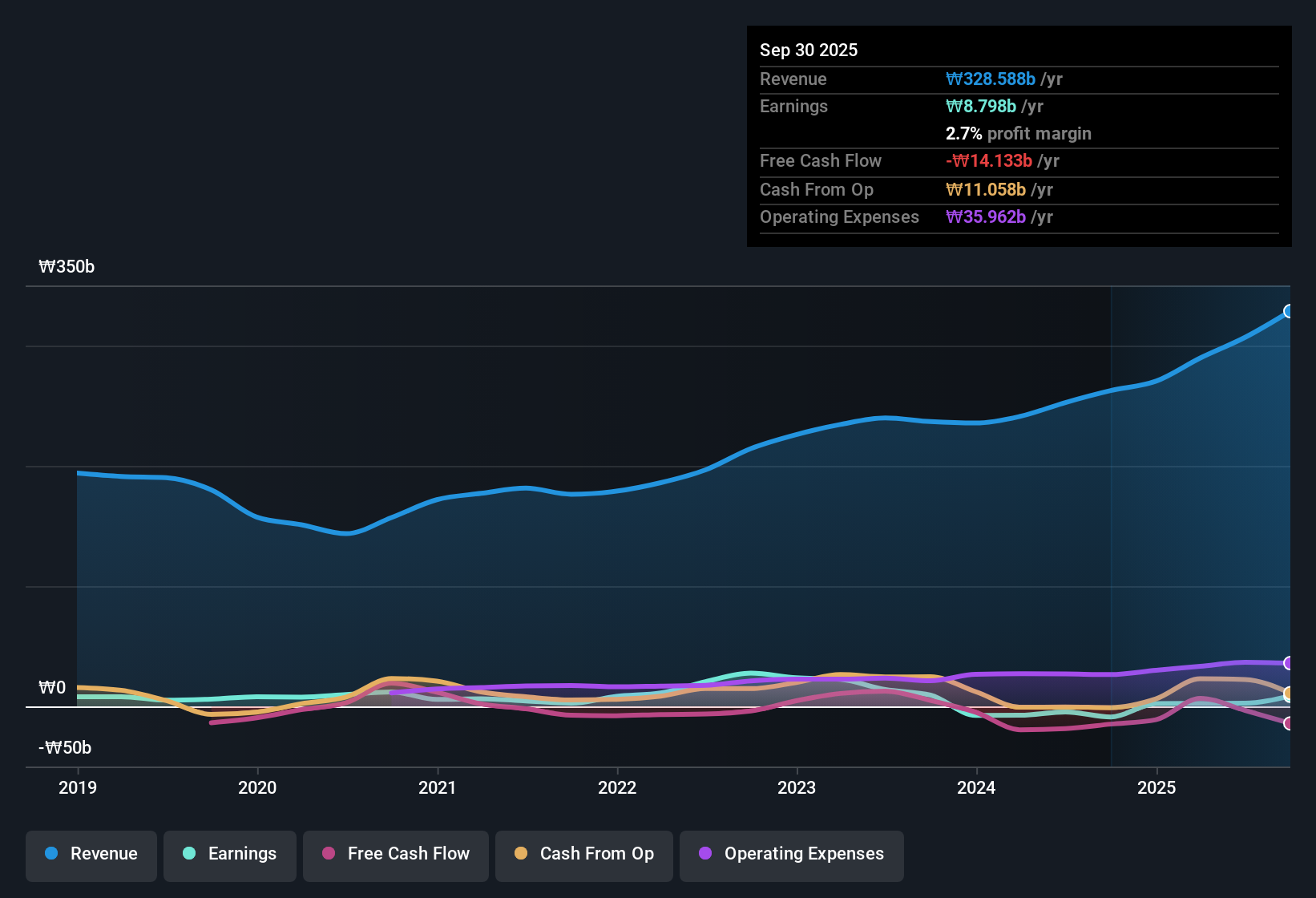Click the 2.7% profit margin text
Screen dimensions: 1316x898
pos(1018,133)
